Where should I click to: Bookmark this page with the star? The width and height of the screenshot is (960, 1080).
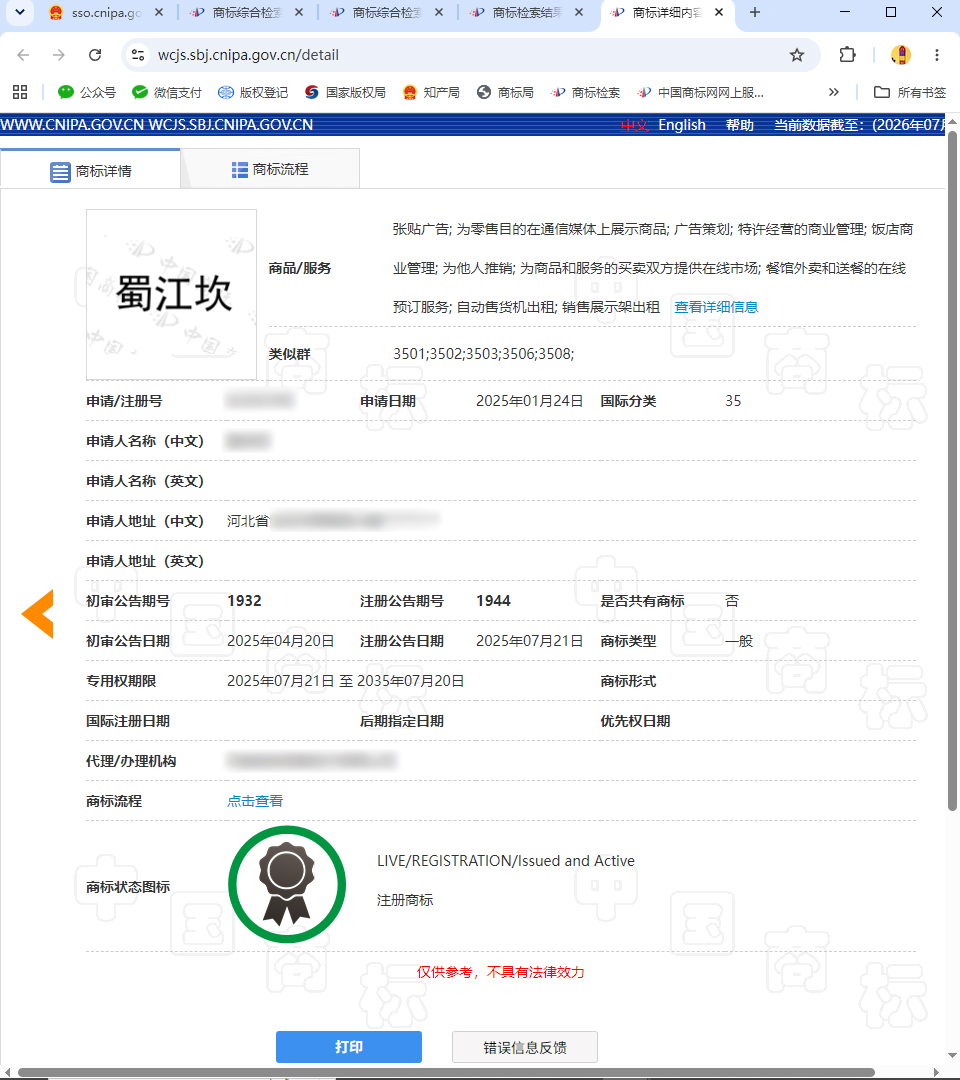(797, 55)
